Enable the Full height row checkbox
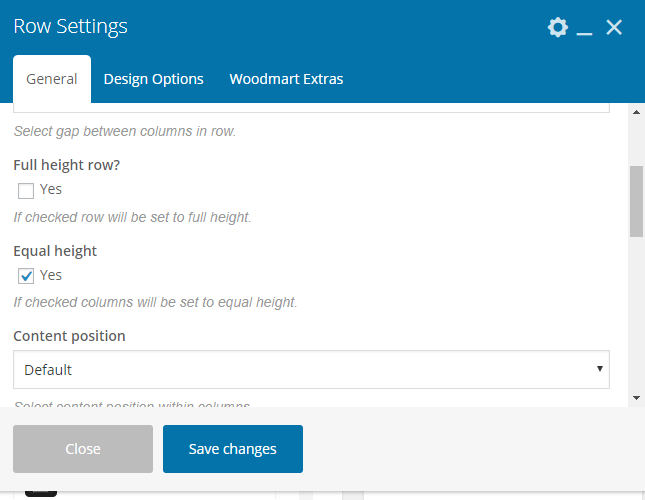The width and height of the screenshot is (645, 500). 26,190
